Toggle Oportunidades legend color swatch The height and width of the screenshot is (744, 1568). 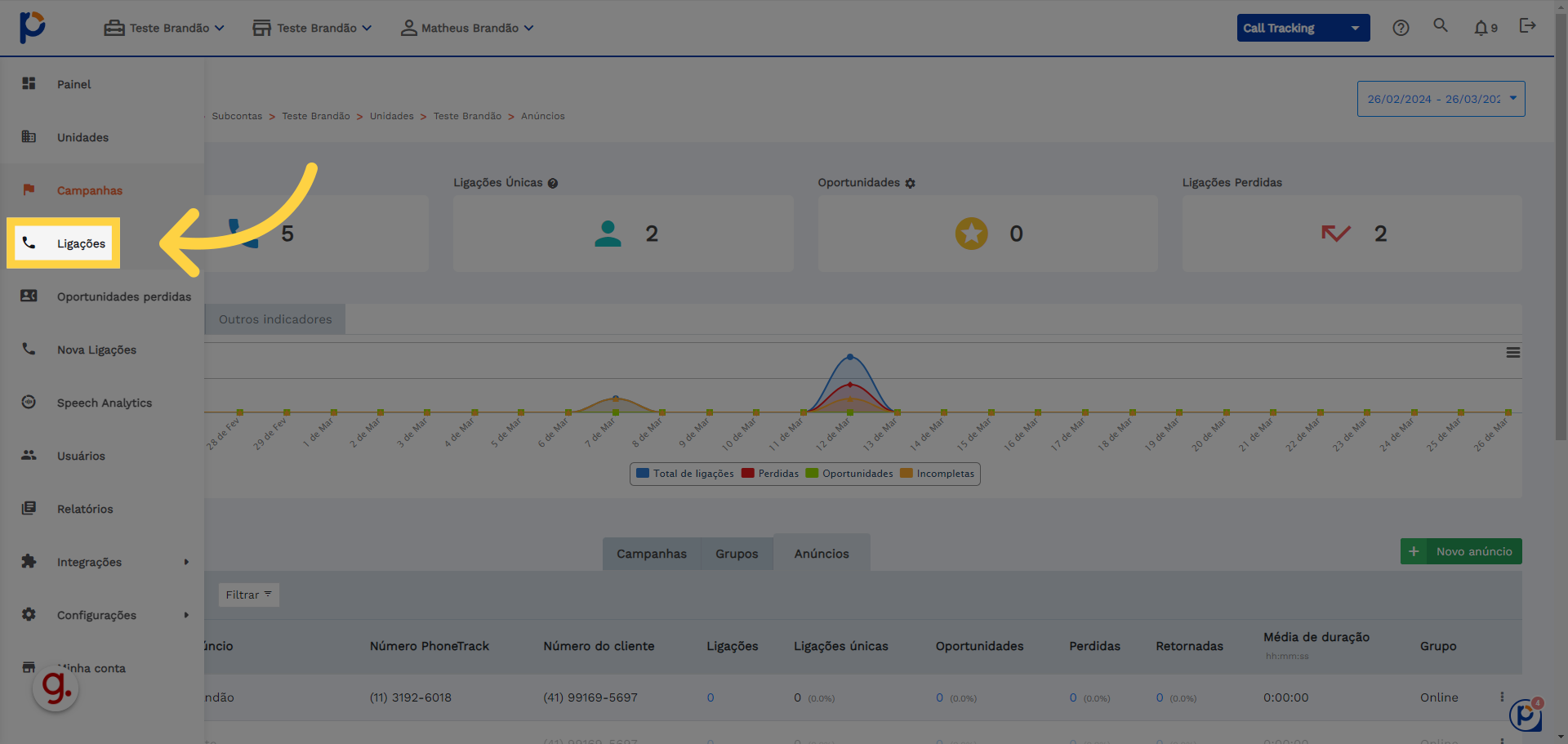pos(812,474)
